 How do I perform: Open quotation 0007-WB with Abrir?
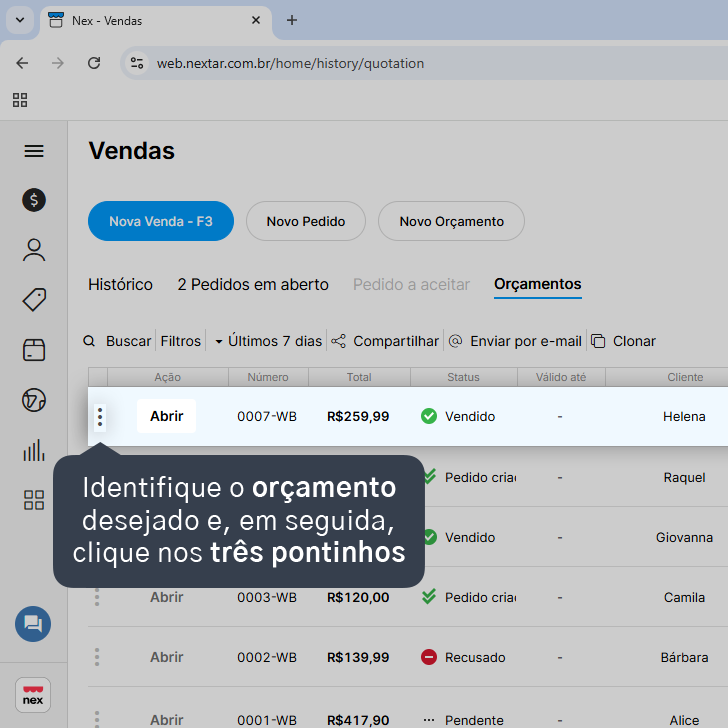[x=166, y=416]
